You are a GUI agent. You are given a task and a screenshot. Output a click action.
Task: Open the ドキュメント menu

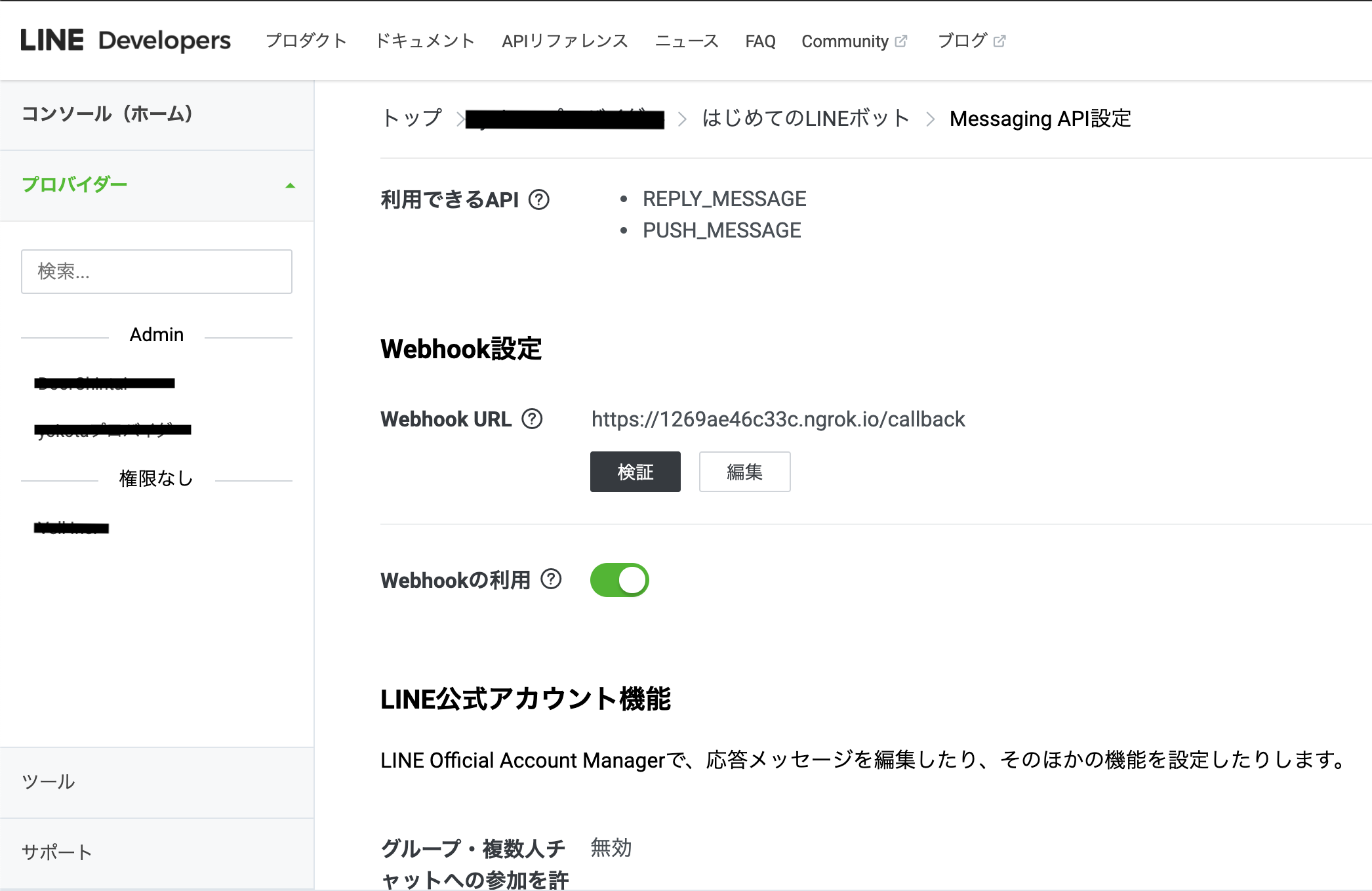tap(425, 41)
